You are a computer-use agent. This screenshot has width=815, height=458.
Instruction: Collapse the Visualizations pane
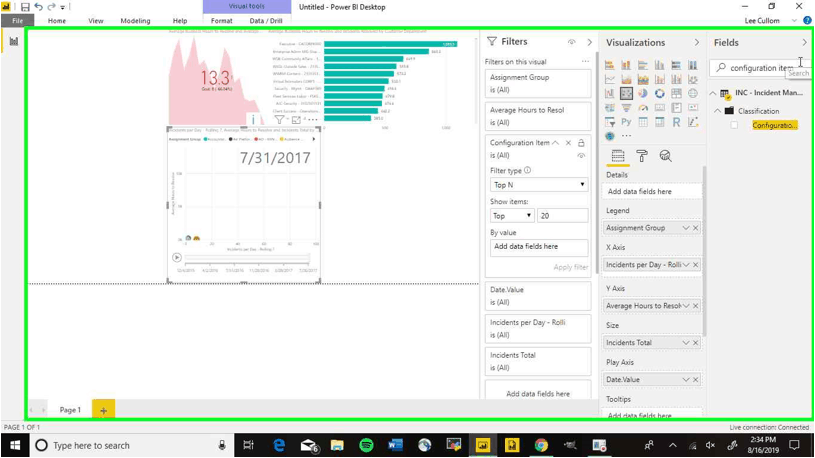tap(696, 42)
